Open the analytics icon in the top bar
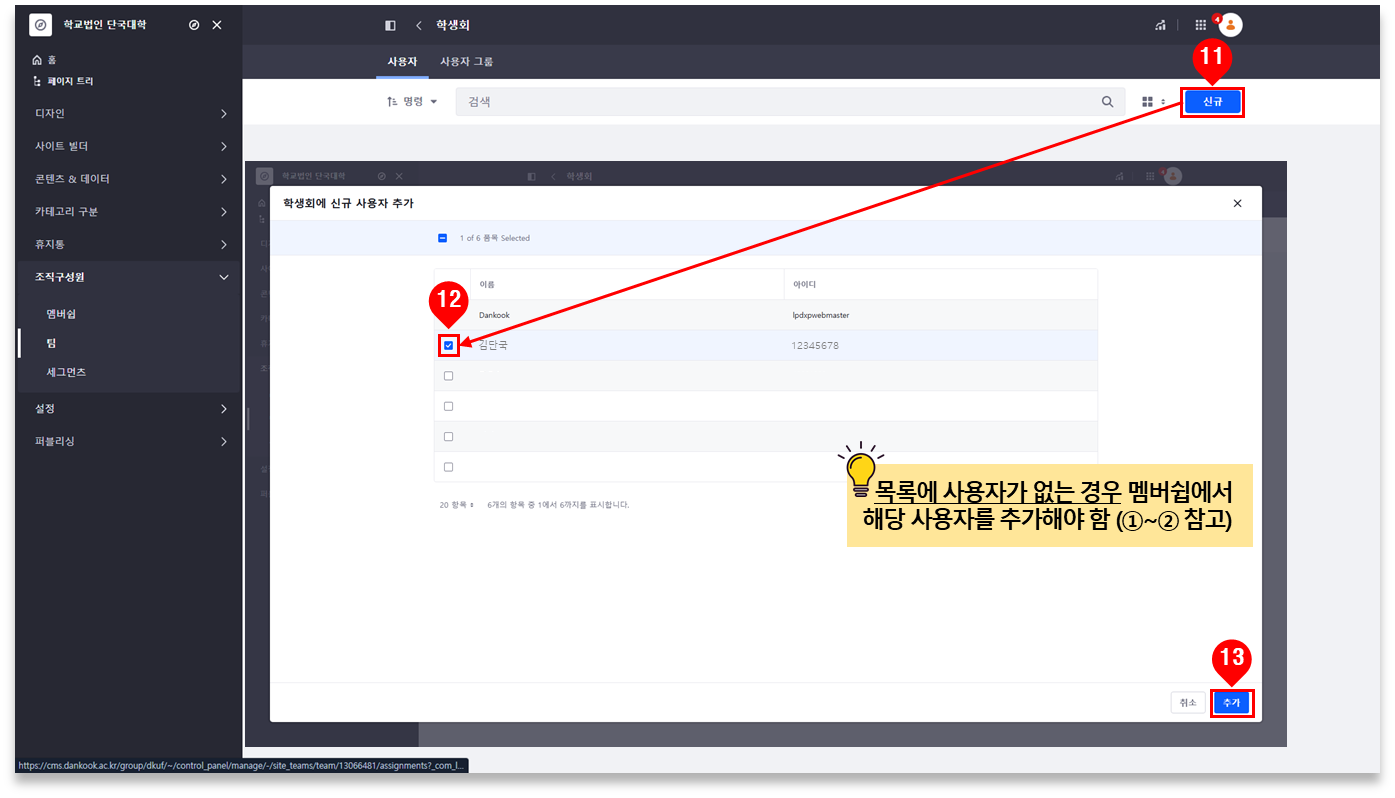Screen dimensions: 1395x798 (x=1160, y=25)
